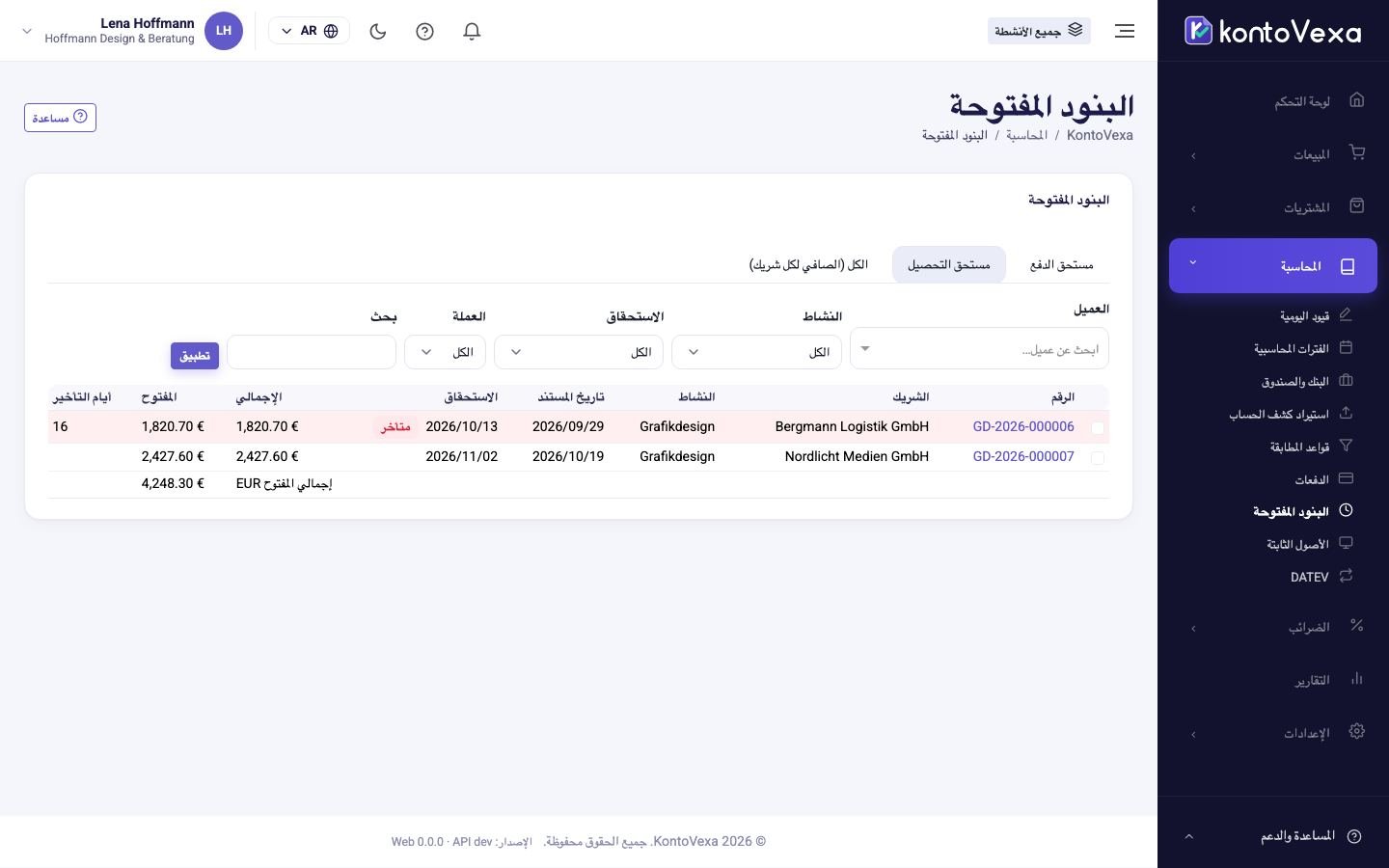Expand الضرائب taxes menu
The height and width of the screenshot is (868, 1389).
(x=1273, y=627)
